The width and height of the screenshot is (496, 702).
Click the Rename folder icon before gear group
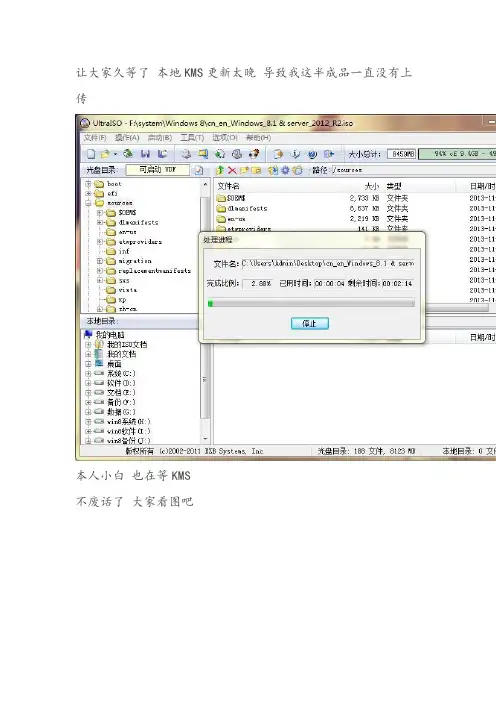click(256, 170)
